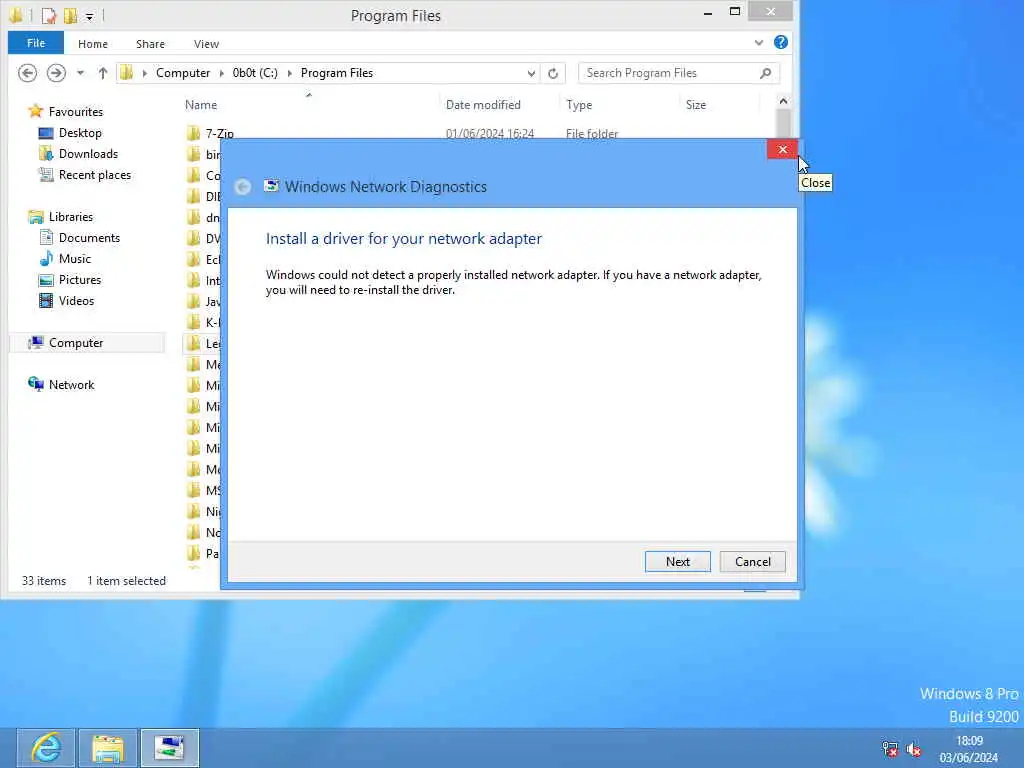Click the Network Diagnostics taskbar icon
Image resolution: width=1024 pixels, height=768 pixels.
point(170,748)
